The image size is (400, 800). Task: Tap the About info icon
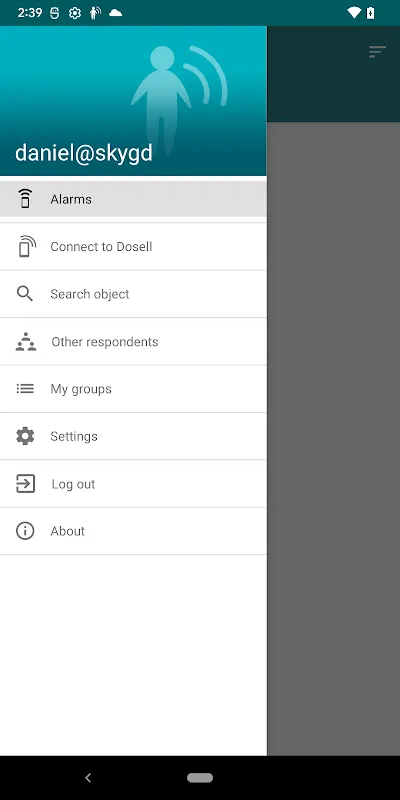pos(25,531)
